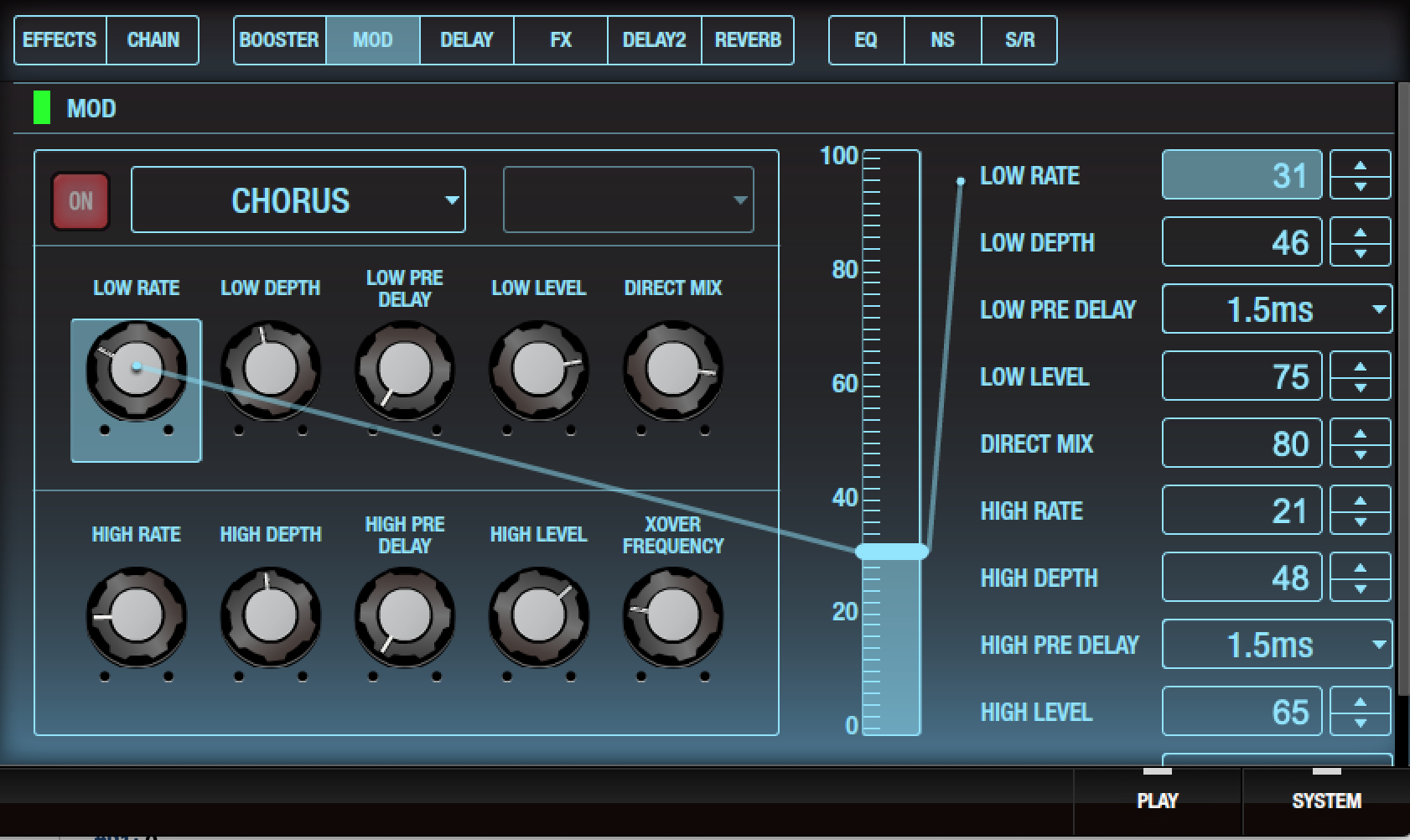The height and width of the screenshot is (840, 1410).
Task: Open the SYSTEM button
Action: click(1325, 800)
